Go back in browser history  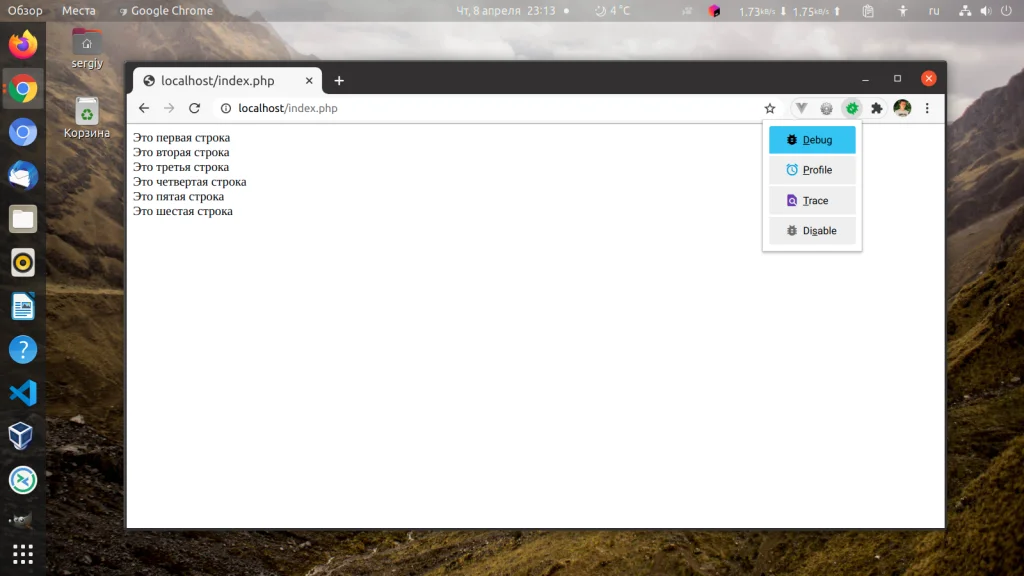point(144,108)
